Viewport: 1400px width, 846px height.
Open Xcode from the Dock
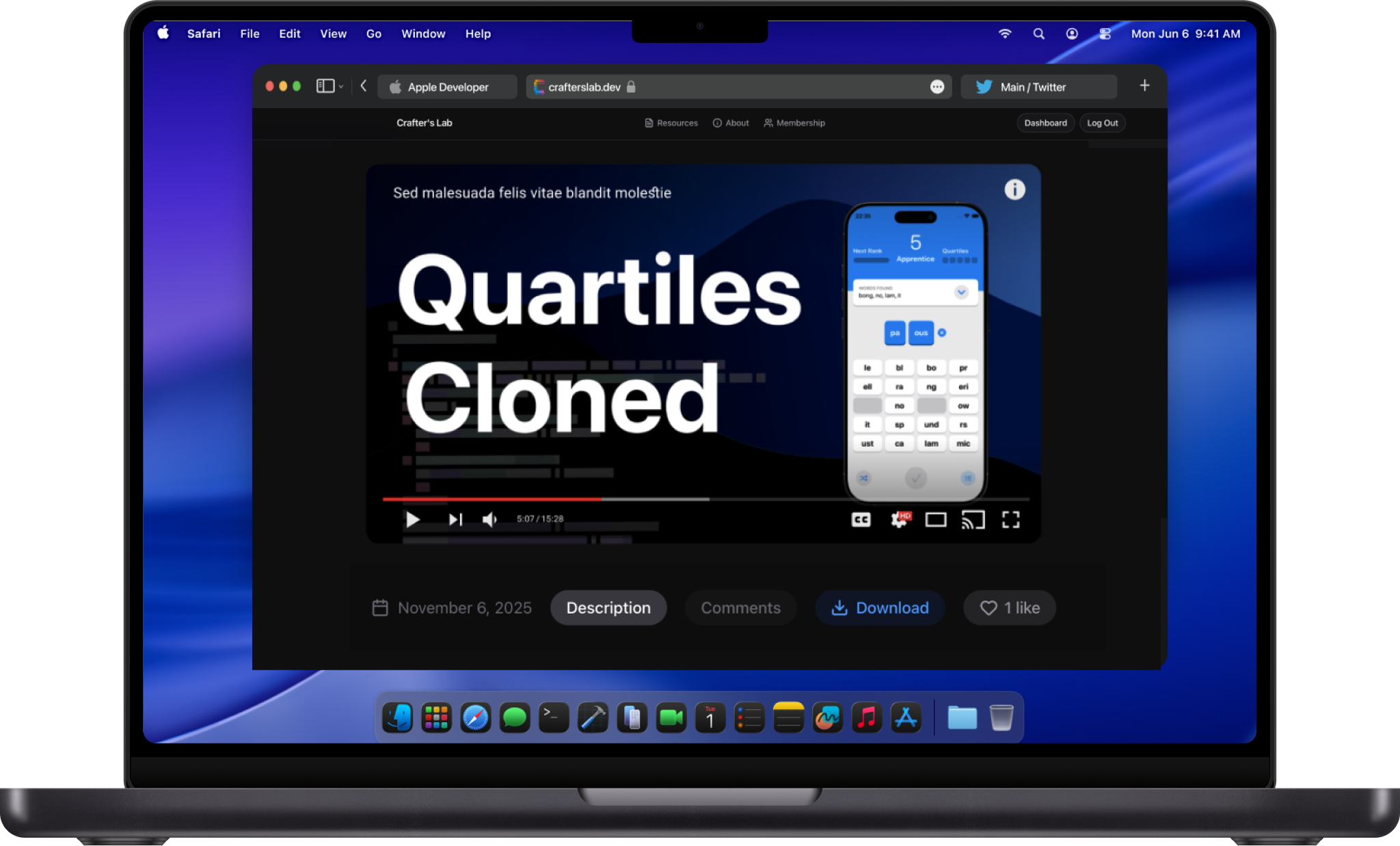point(593,717)
